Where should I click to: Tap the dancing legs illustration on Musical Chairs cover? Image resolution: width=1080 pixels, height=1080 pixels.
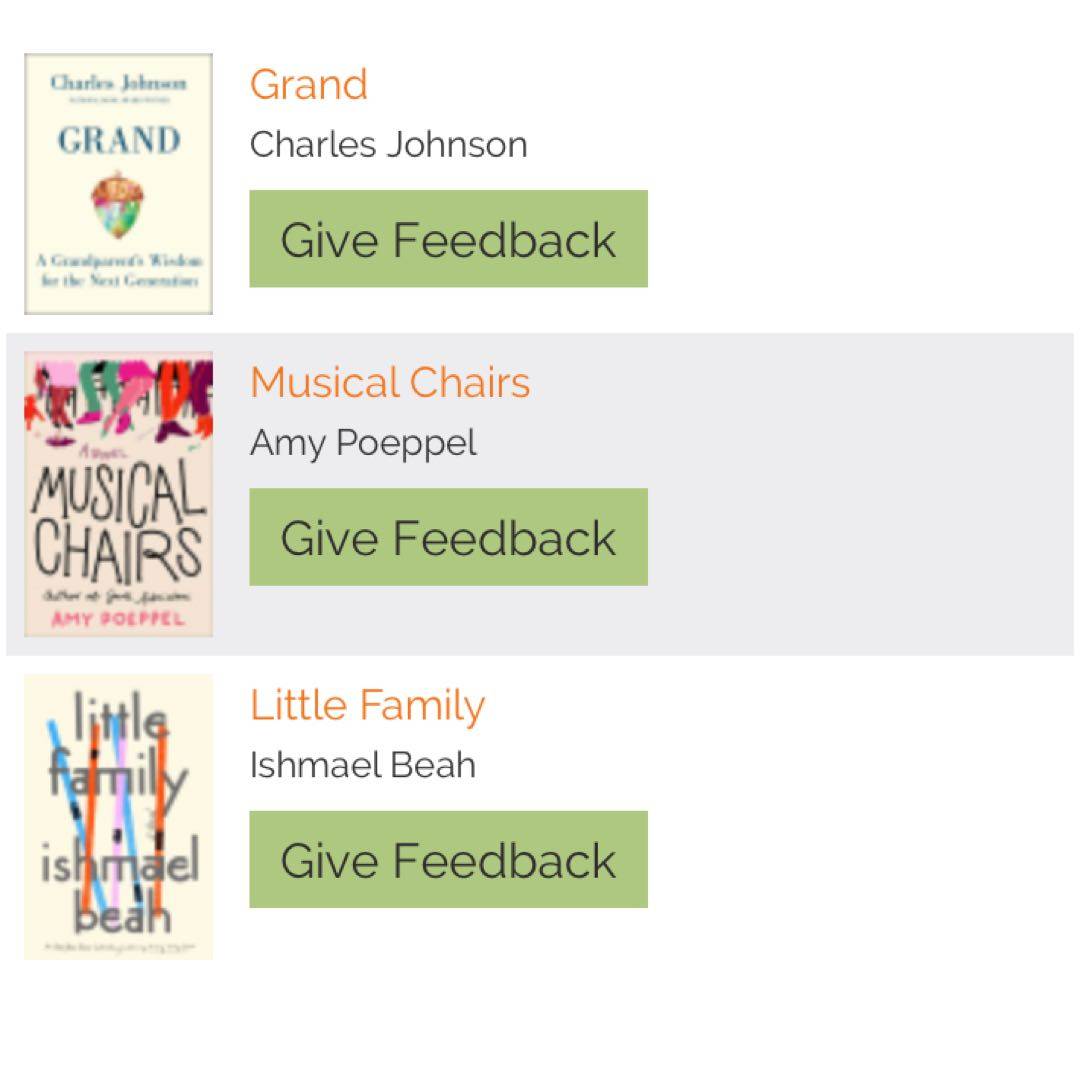pyautogui.click(x=118, y=395)
